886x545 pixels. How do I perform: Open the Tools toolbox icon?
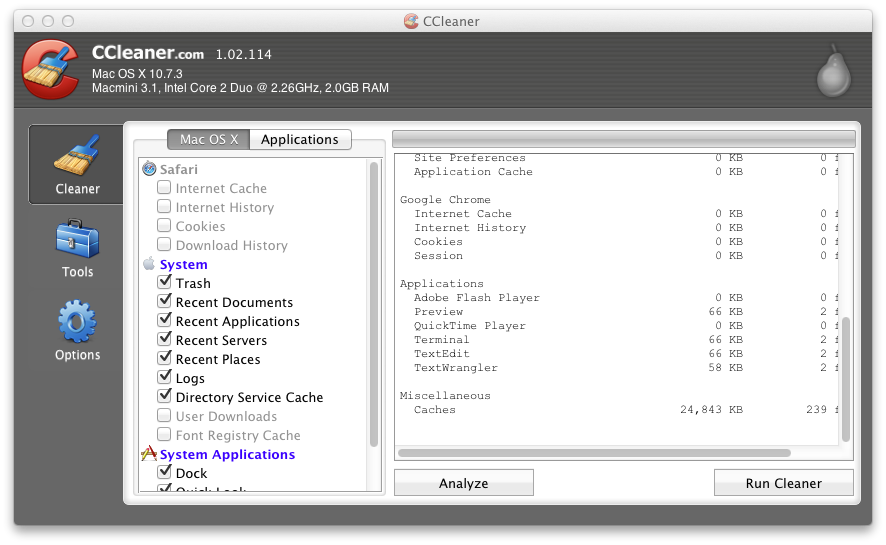click(77, 238)
